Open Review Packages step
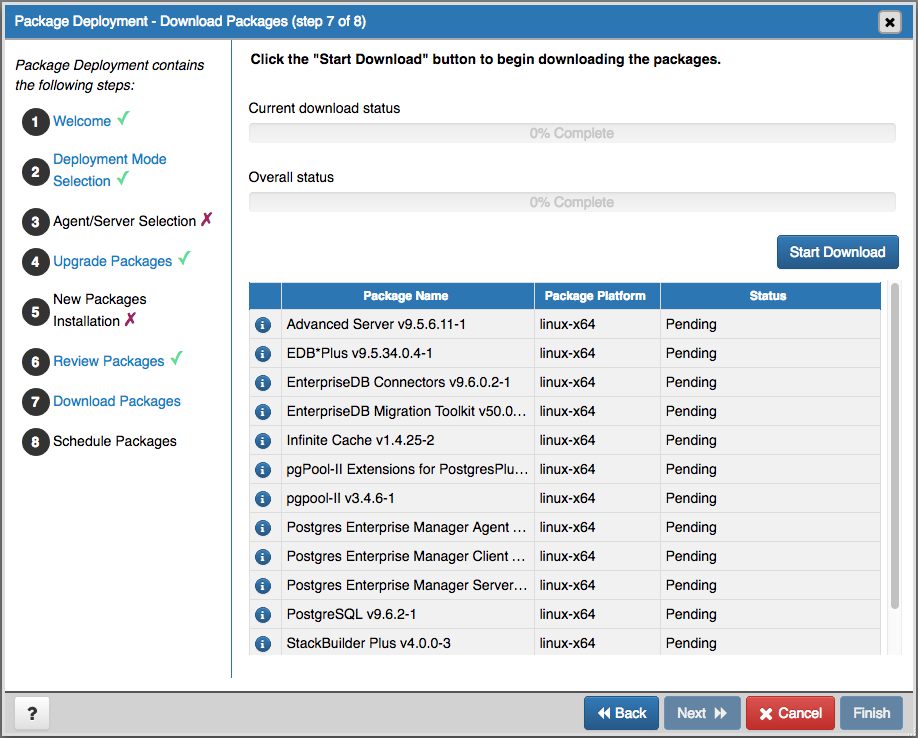This screenshot has width=918, height=738. tap(109, 361)
